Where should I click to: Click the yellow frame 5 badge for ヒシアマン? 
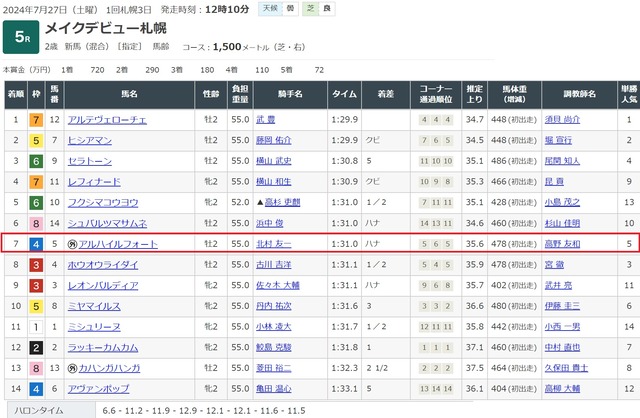(36, 140)
